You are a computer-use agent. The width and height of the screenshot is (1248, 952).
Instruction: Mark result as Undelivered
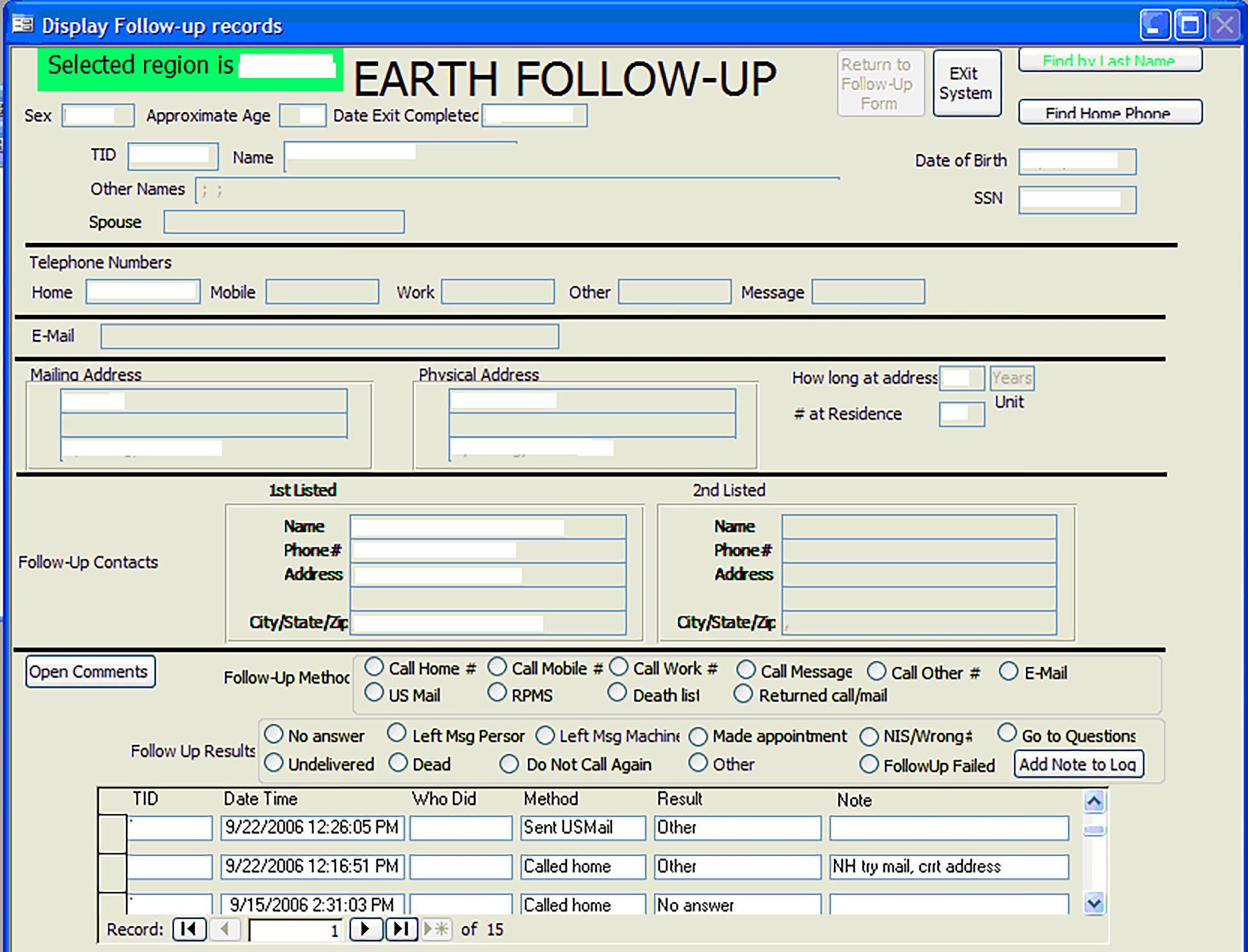click(274, 763)
